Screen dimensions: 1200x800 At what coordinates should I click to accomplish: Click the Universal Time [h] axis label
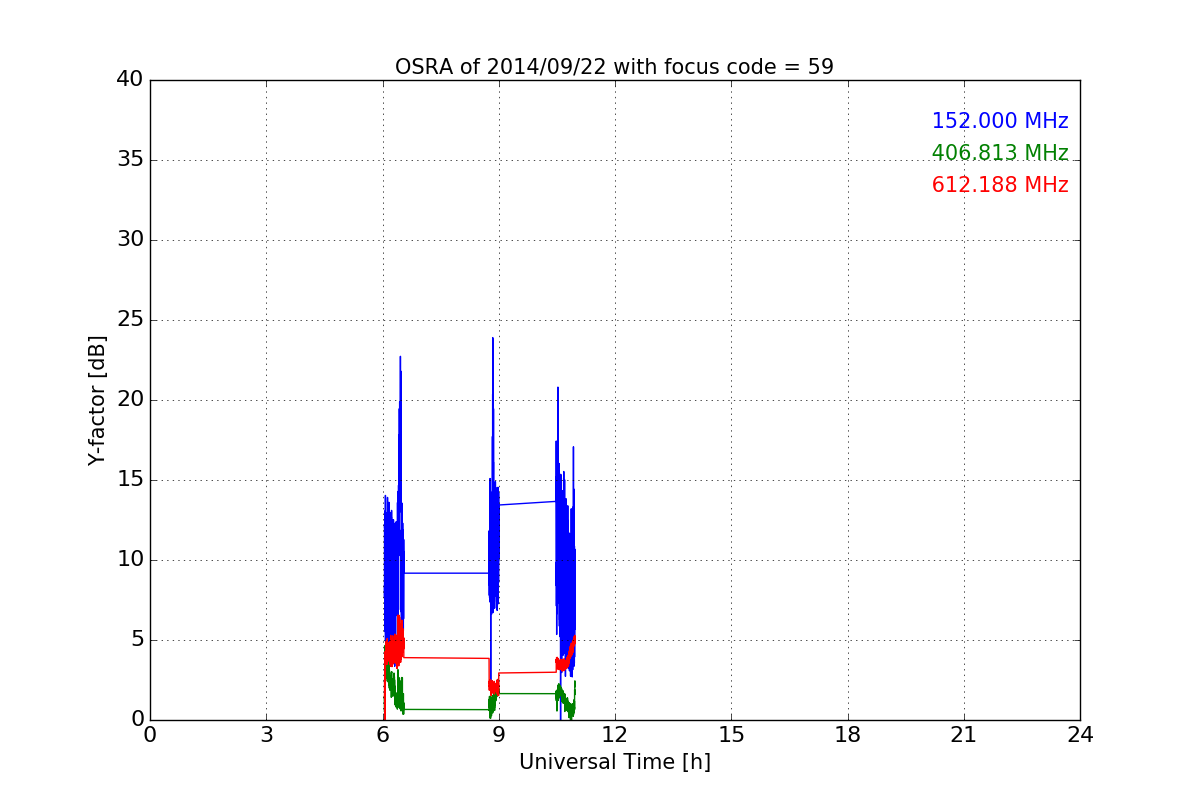[x=614, y=762]
